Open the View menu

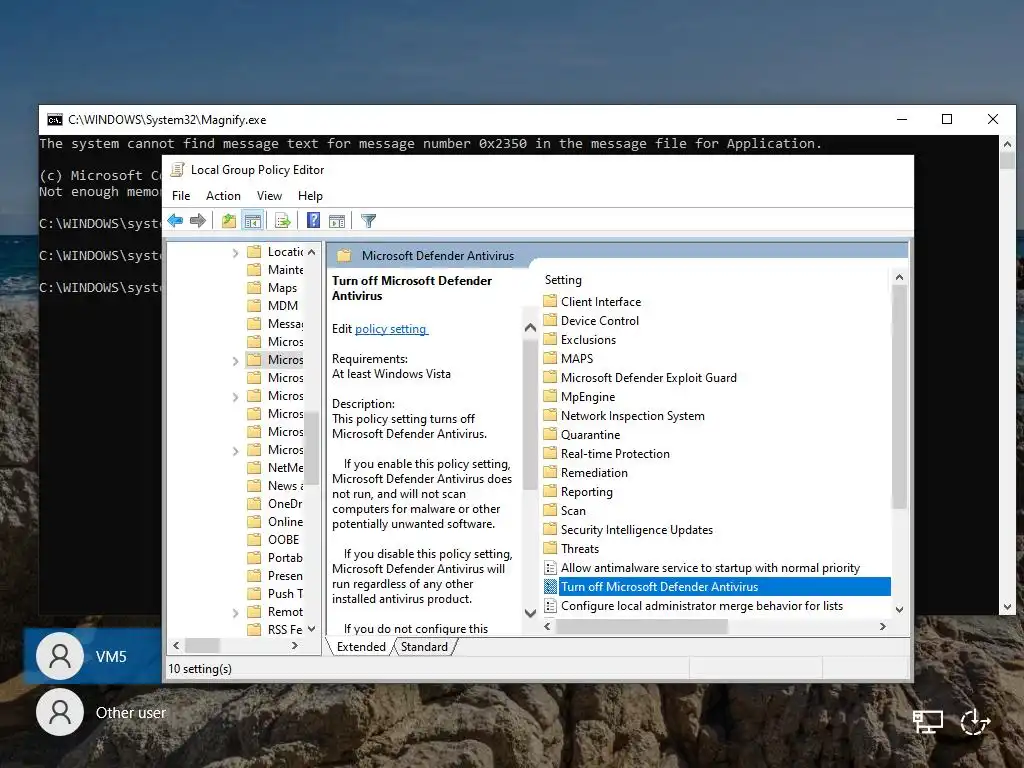click(x=269, y=196)
